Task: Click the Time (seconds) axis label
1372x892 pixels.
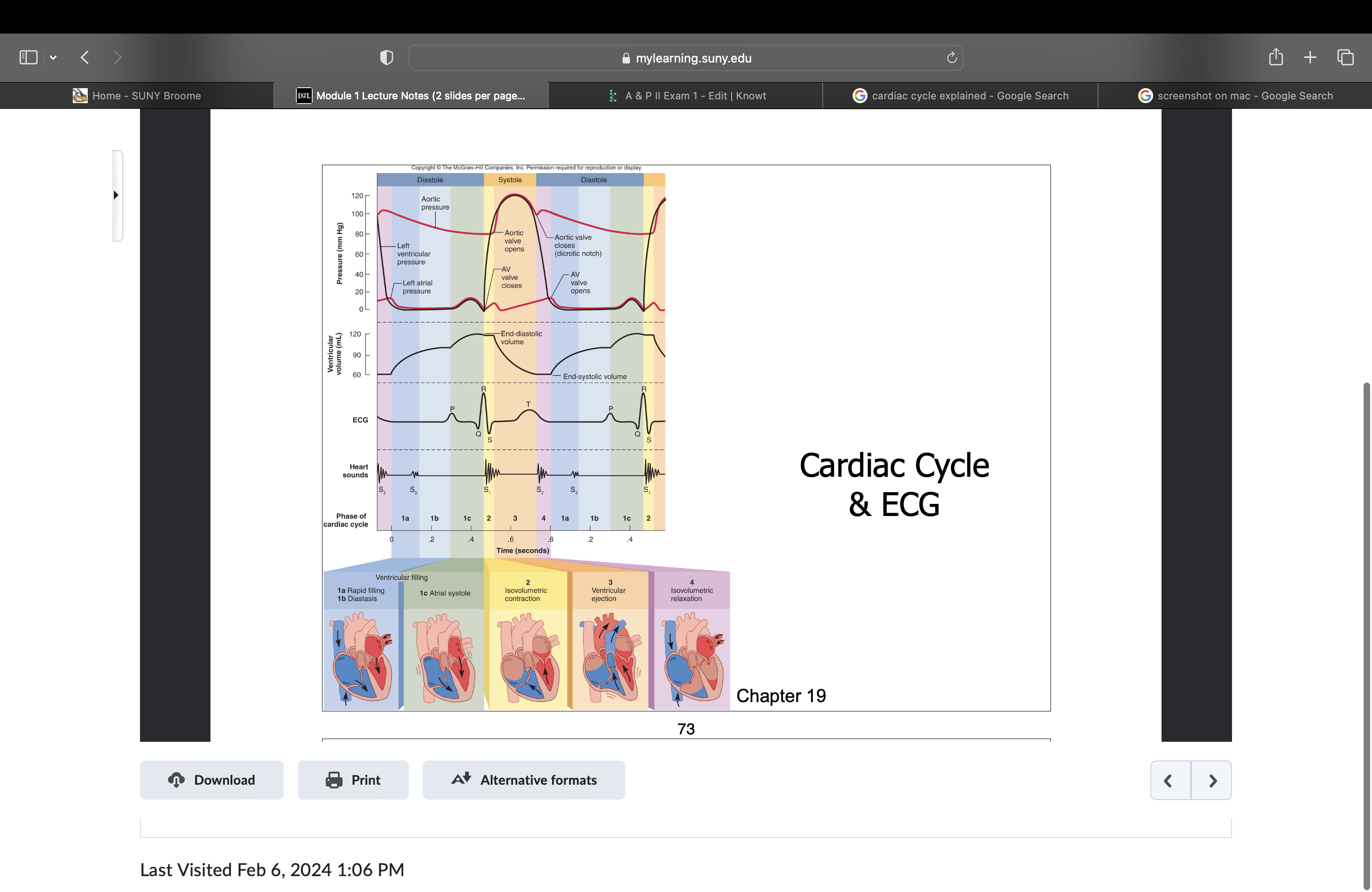Action: click(523, 551)
